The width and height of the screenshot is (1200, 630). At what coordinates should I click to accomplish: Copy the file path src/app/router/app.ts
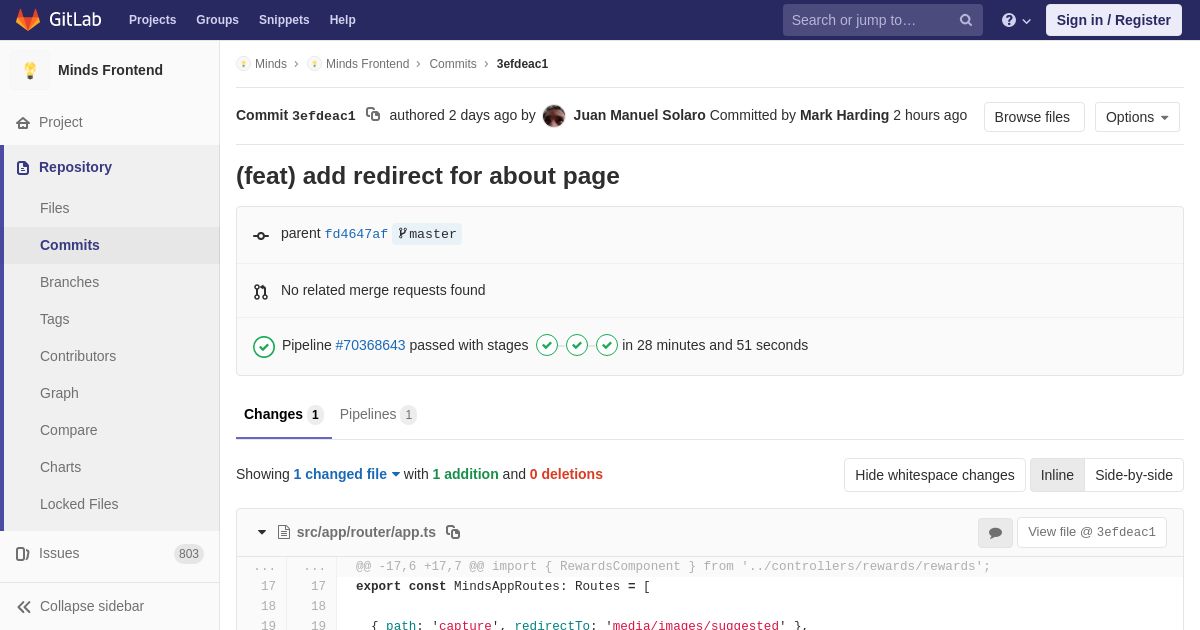[453, 532]
